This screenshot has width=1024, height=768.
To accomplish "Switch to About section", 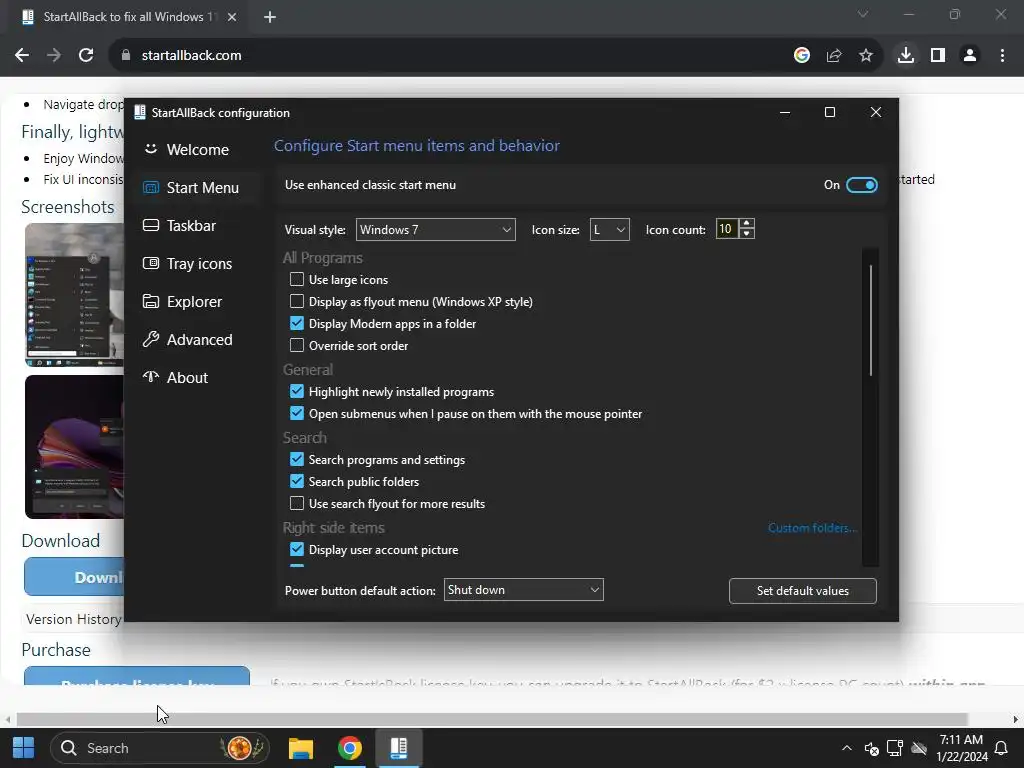I will (187, 377).
